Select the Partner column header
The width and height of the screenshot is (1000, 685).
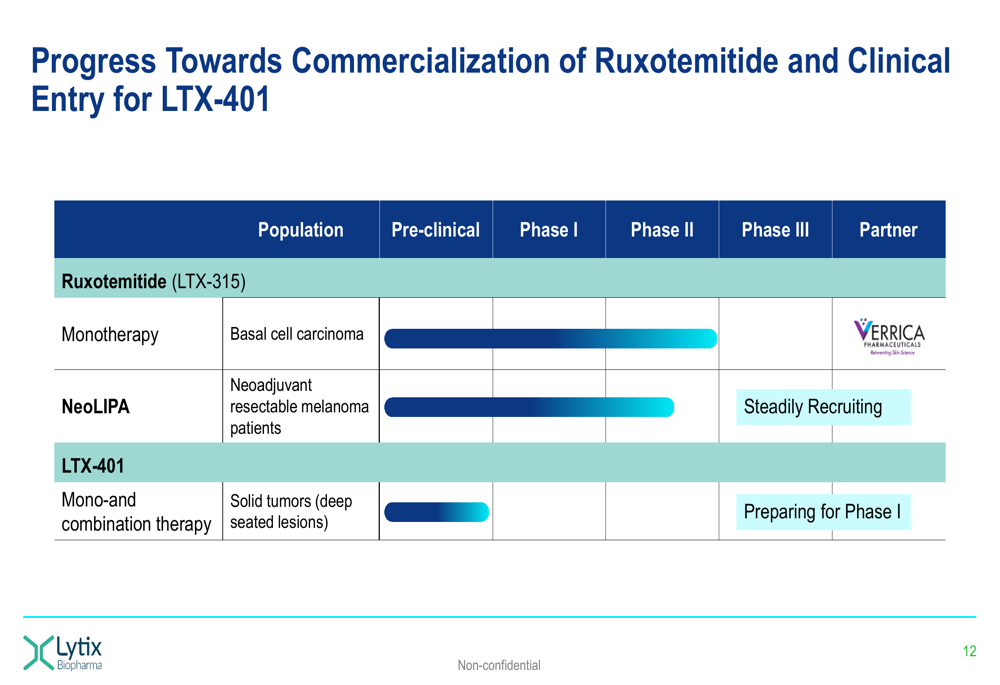(x=888, y=230)
